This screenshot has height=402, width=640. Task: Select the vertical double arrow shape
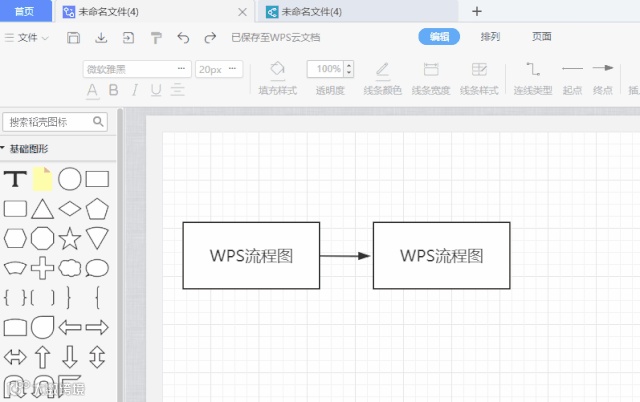[97, 357]
